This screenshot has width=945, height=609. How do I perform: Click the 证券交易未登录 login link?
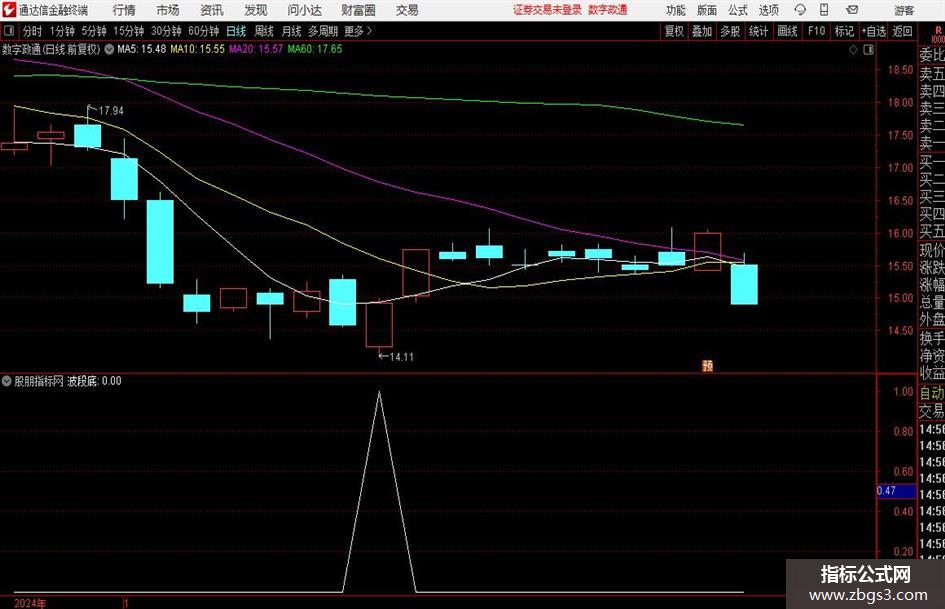pyautogui.click(x=547, y=10)
